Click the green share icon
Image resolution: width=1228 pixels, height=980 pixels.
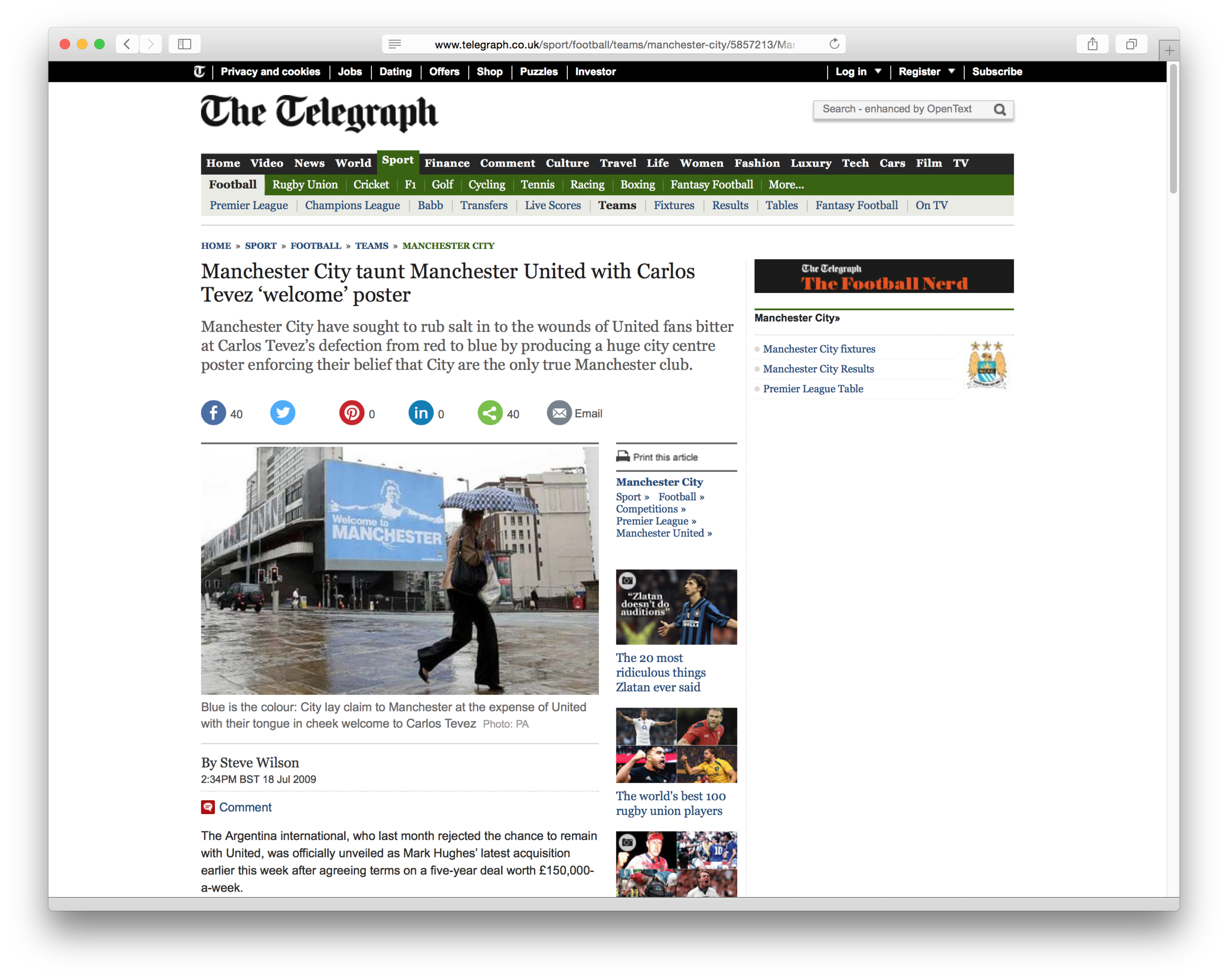pos(490,413)
